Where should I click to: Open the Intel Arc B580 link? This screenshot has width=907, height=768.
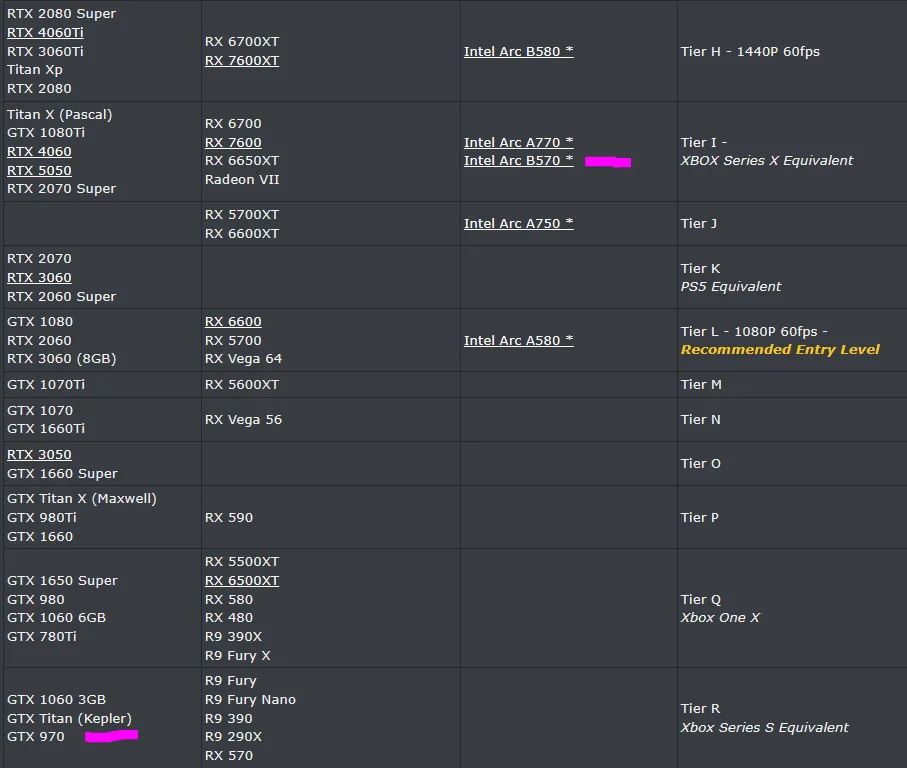(518, 51)
